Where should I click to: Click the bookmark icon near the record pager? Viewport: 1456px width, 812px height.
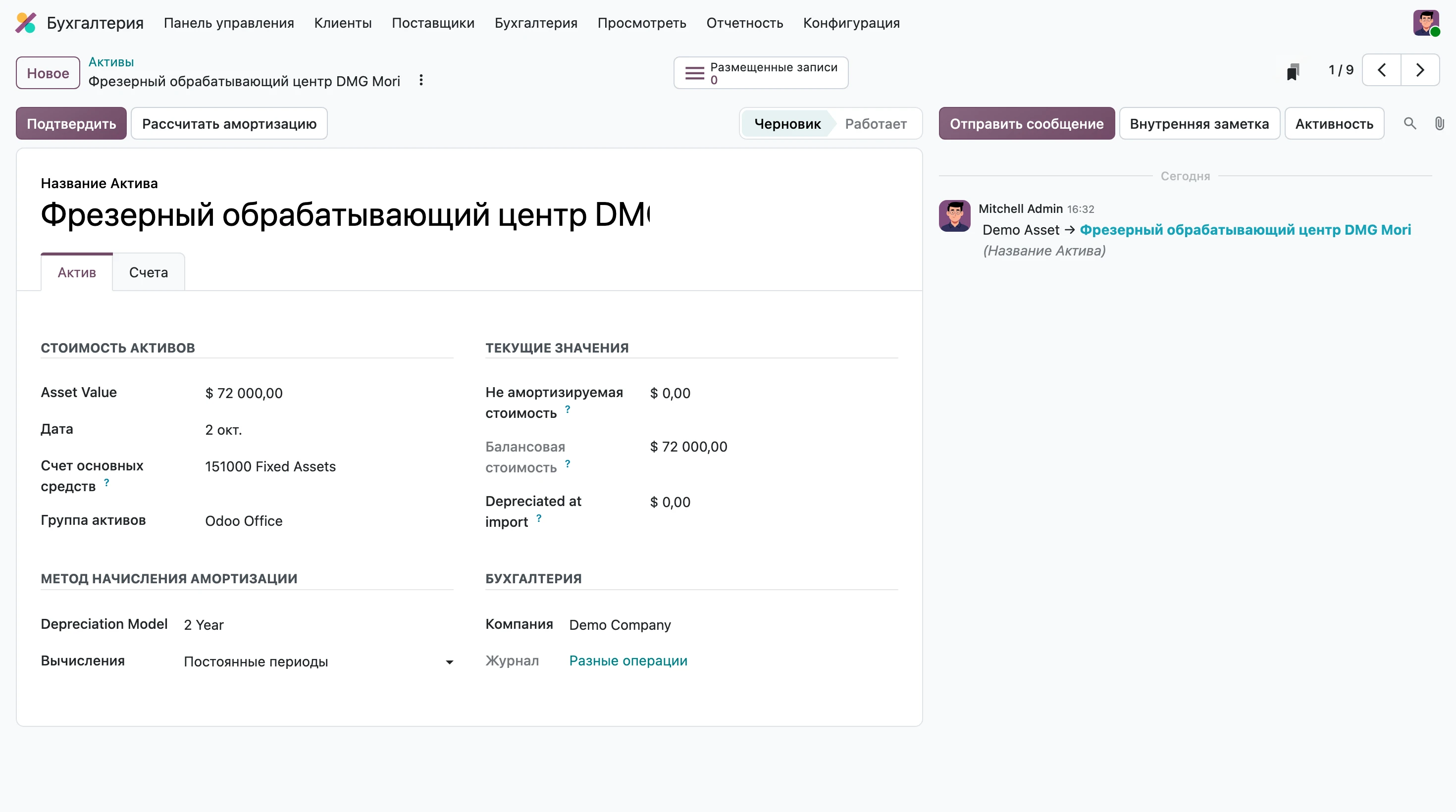click(x=1293, y=71)
